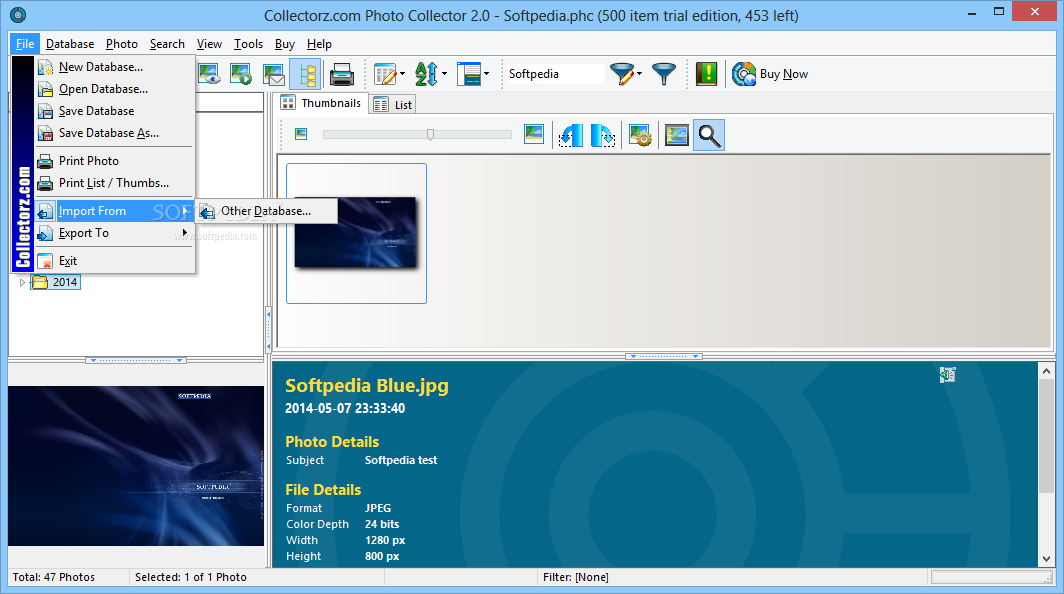Viewport: 1064px width, 594px height.
Task: Click the thumbnail size slider handle
Action: 430,134
